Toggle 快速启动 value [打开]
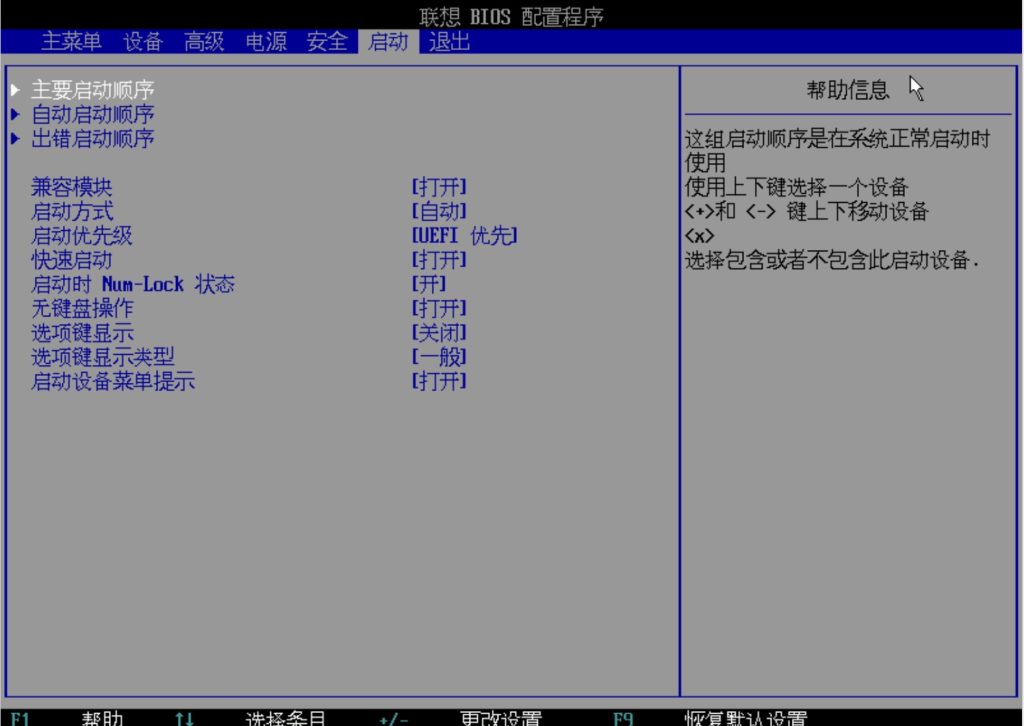 click(439, 260)
